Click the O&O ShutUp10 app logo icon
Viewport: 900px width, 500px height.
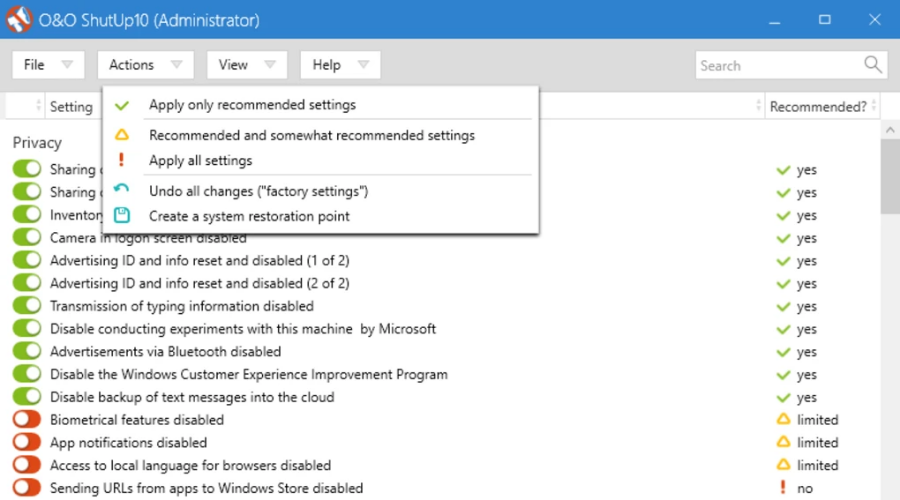click(19, 20)
